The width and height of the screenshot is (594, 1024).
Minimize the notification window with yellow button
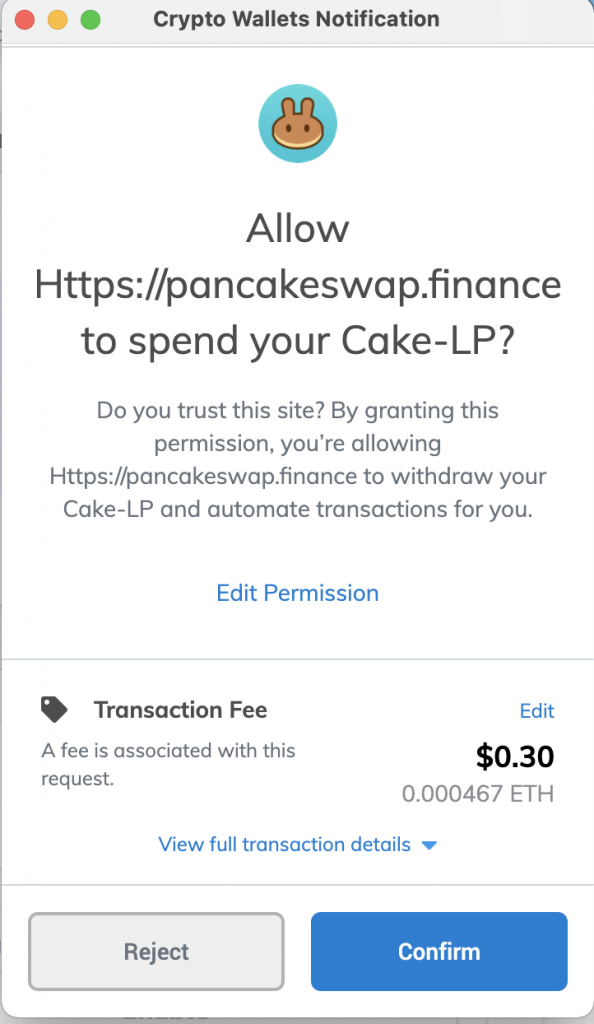pyautogui.click(x=57, y=20)
